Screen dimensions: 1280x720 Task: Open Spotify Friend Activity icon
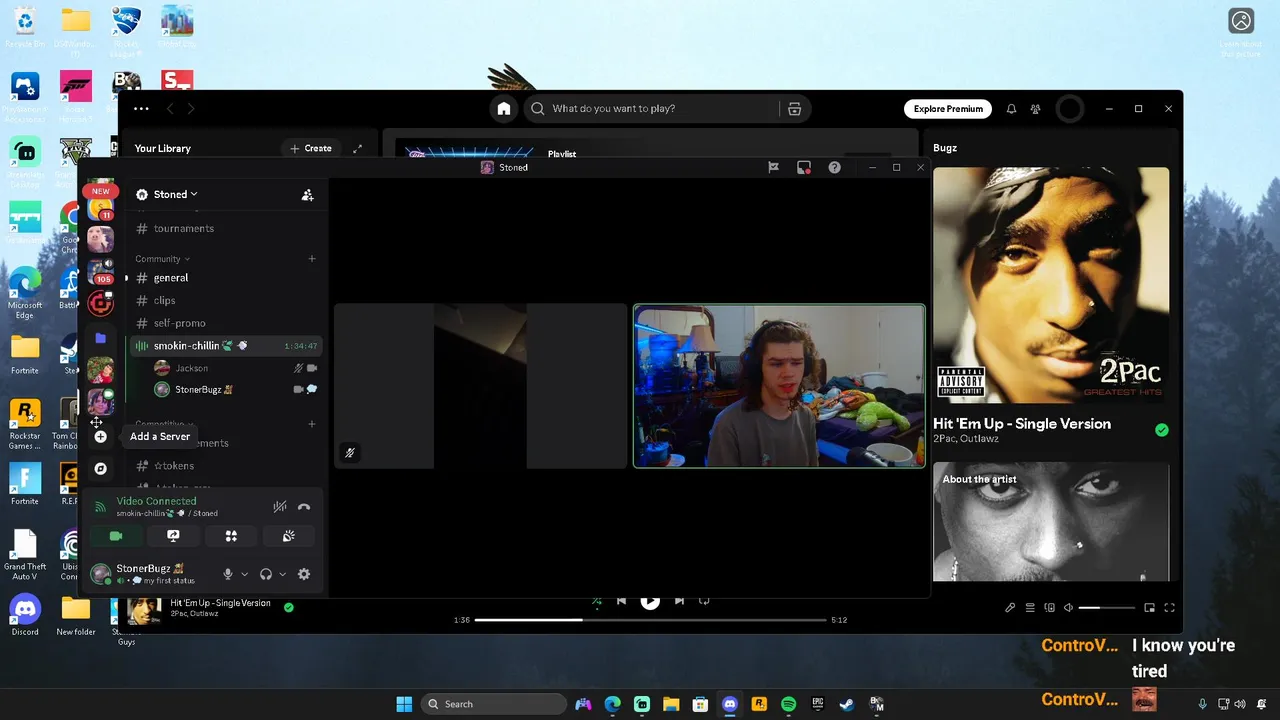[1036, 109]
